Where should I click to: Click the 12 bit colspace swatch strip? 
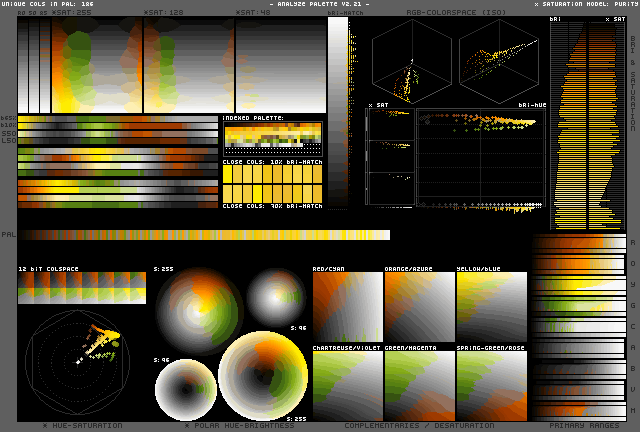coord(82,288)
